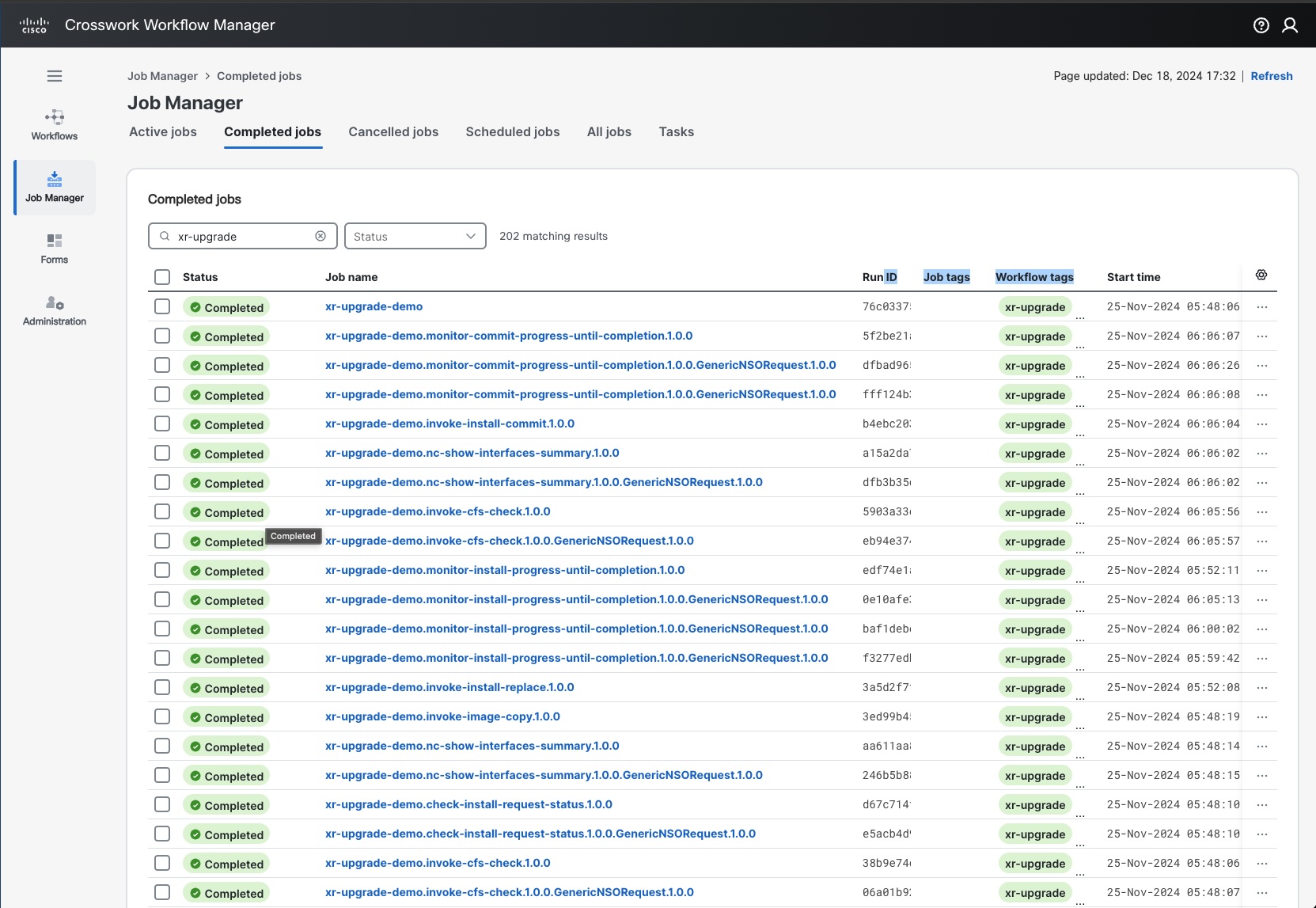Open row actions for invoke-install-replace.1.0.0 job

pyautogui.click(x=1262, y=687)
